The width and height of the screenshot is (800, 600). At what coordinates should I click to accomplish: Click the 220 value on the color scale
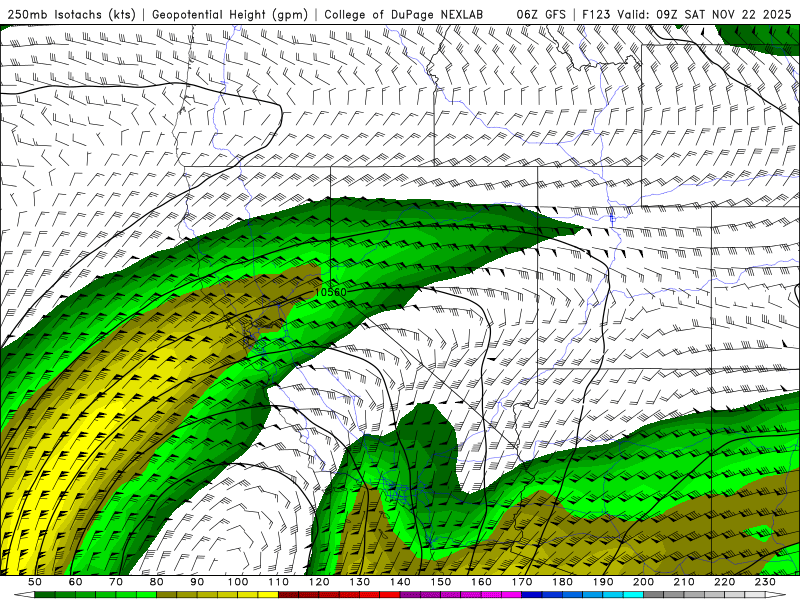(x=725, y=582)
